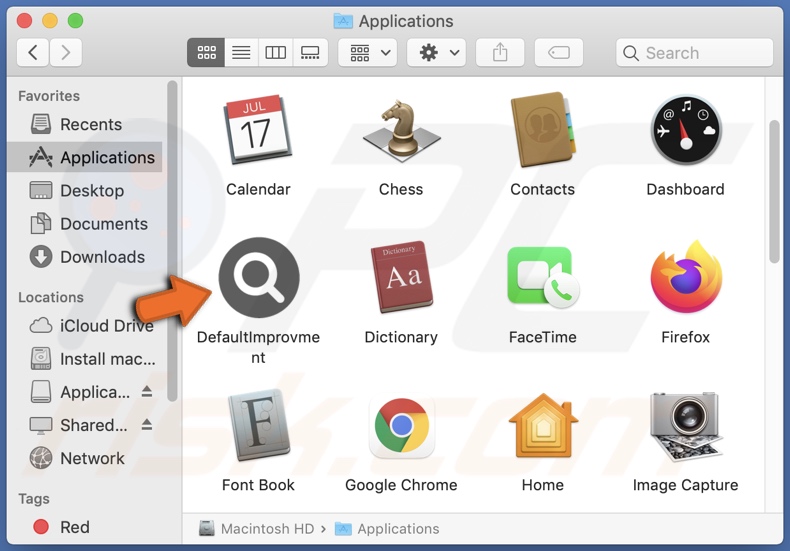Open the Calendar app icon
The width and height of the screenshot is (790, 551).
(257, 129)
